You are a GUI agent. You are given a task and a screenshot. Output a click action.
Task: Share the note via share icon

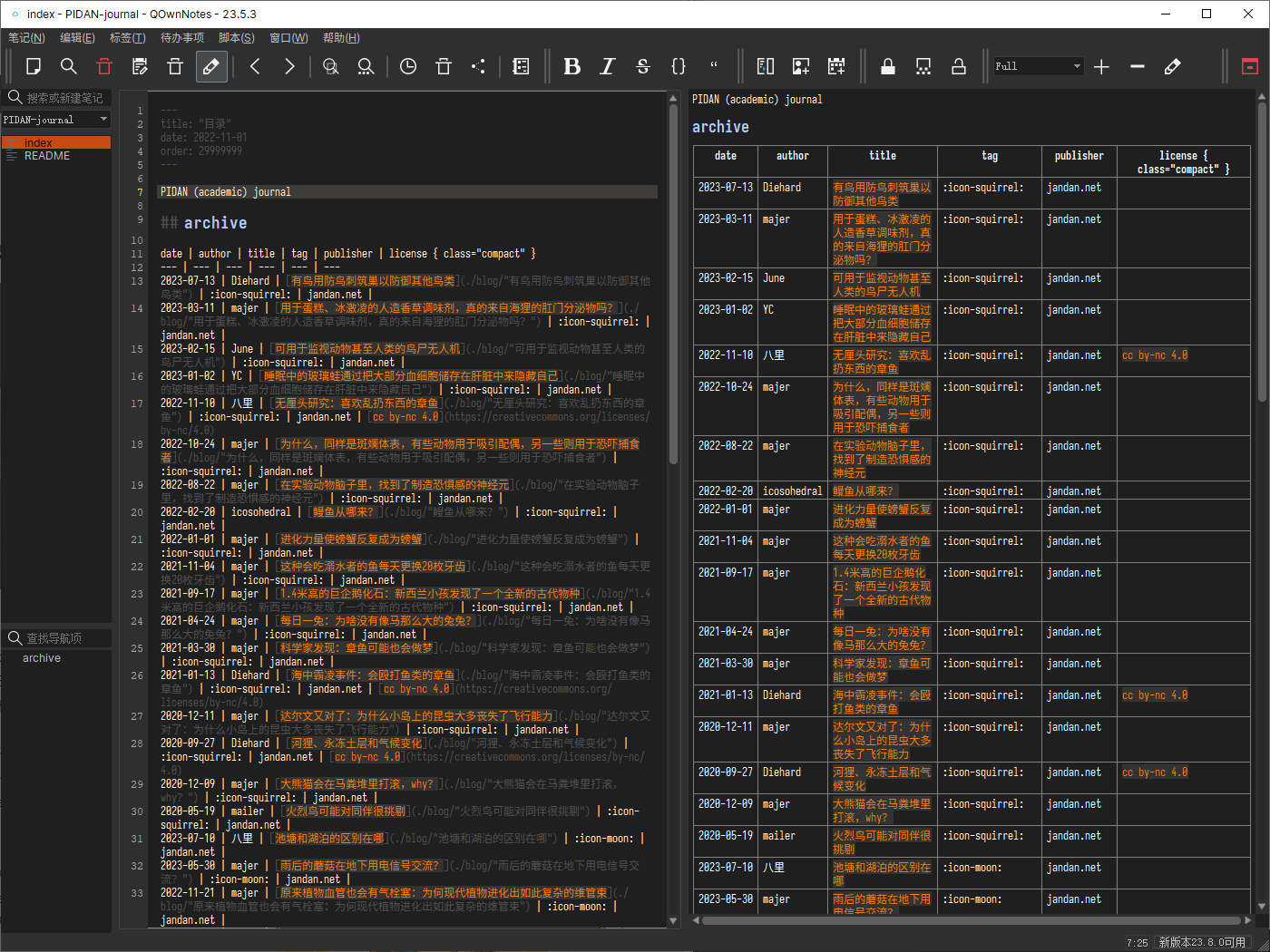pyautogui.click(x=478, y=66)
